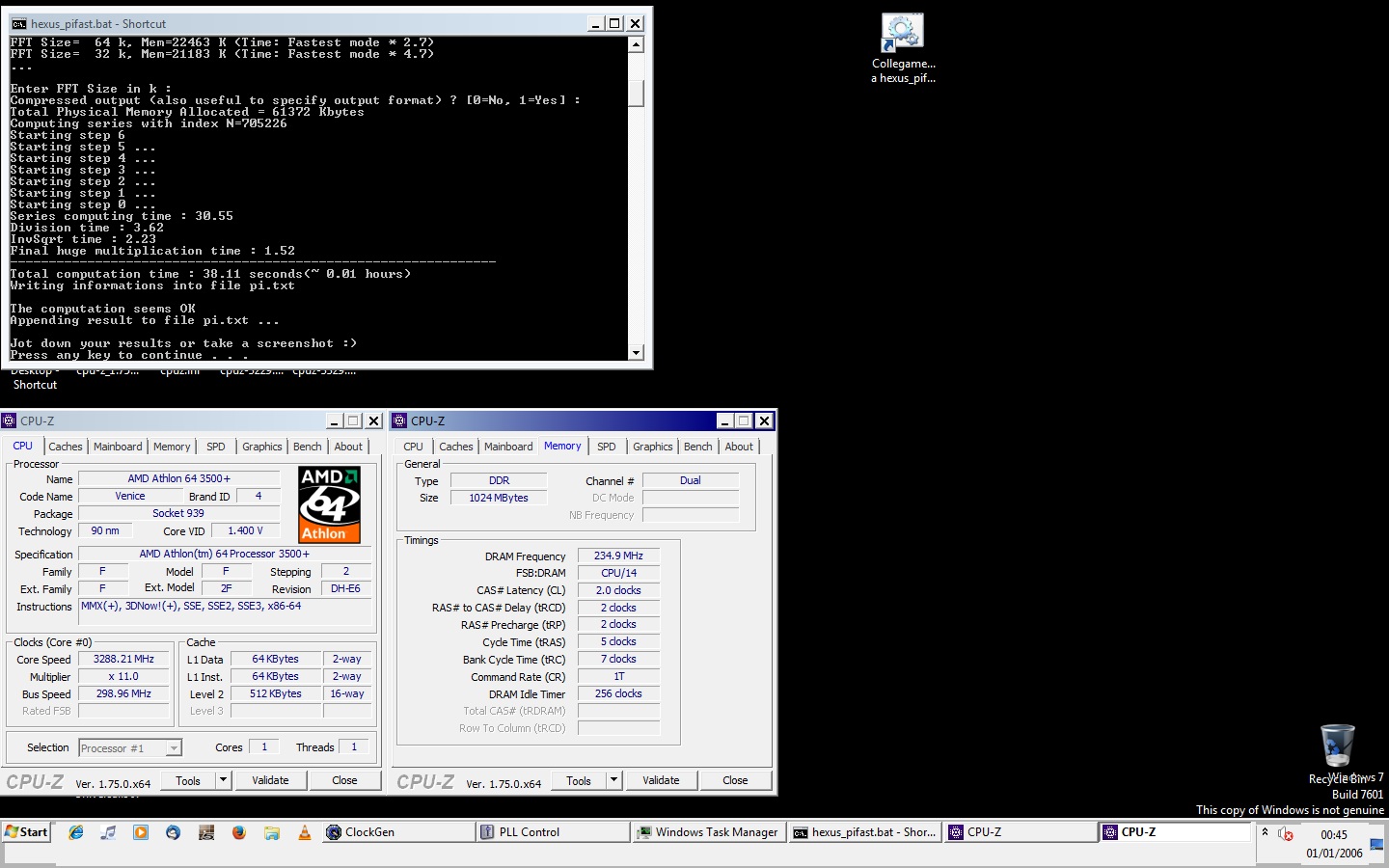Click Validate in right CPU-Z window
The image size is (1389, 868).
[x=661, y=780]
